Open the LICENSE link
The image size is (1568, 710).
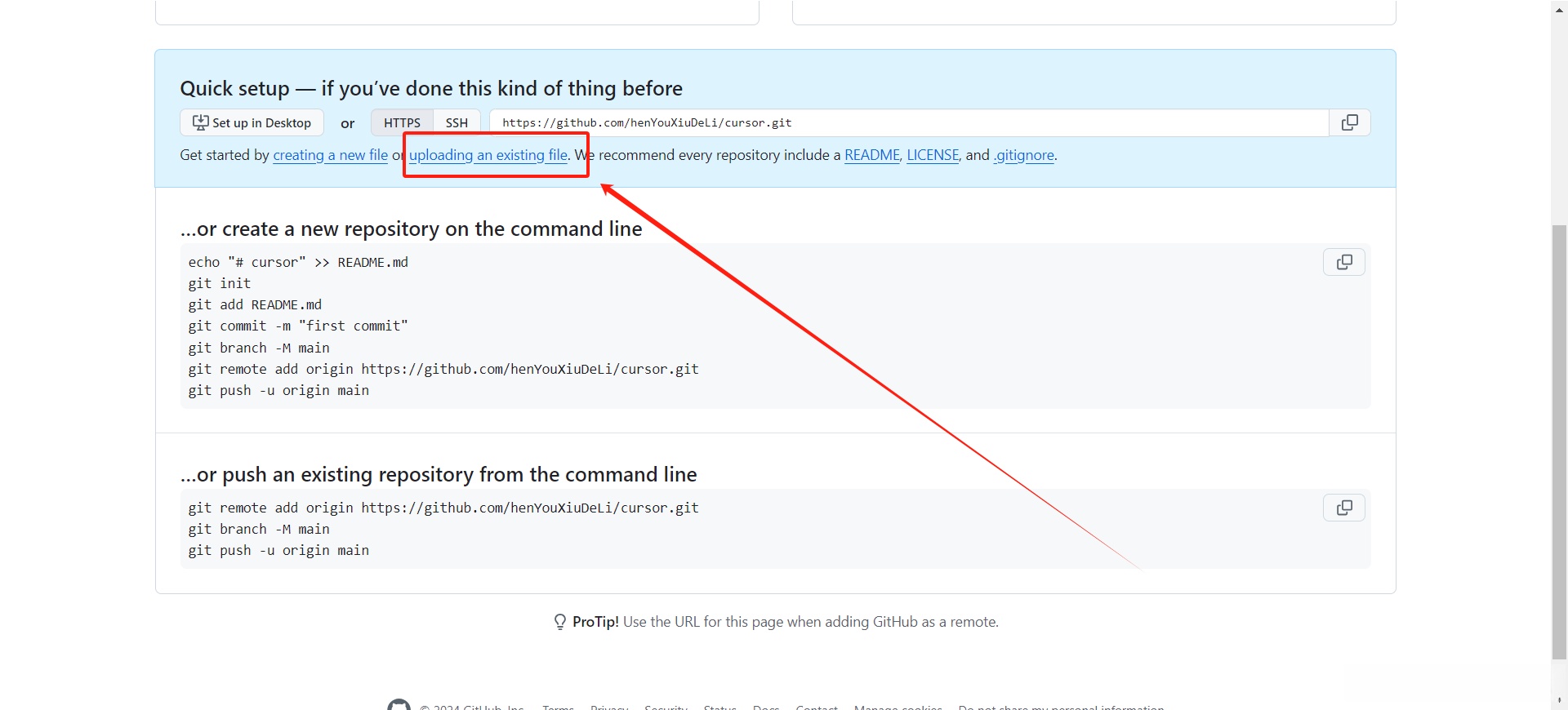click(x=933, y=155)
